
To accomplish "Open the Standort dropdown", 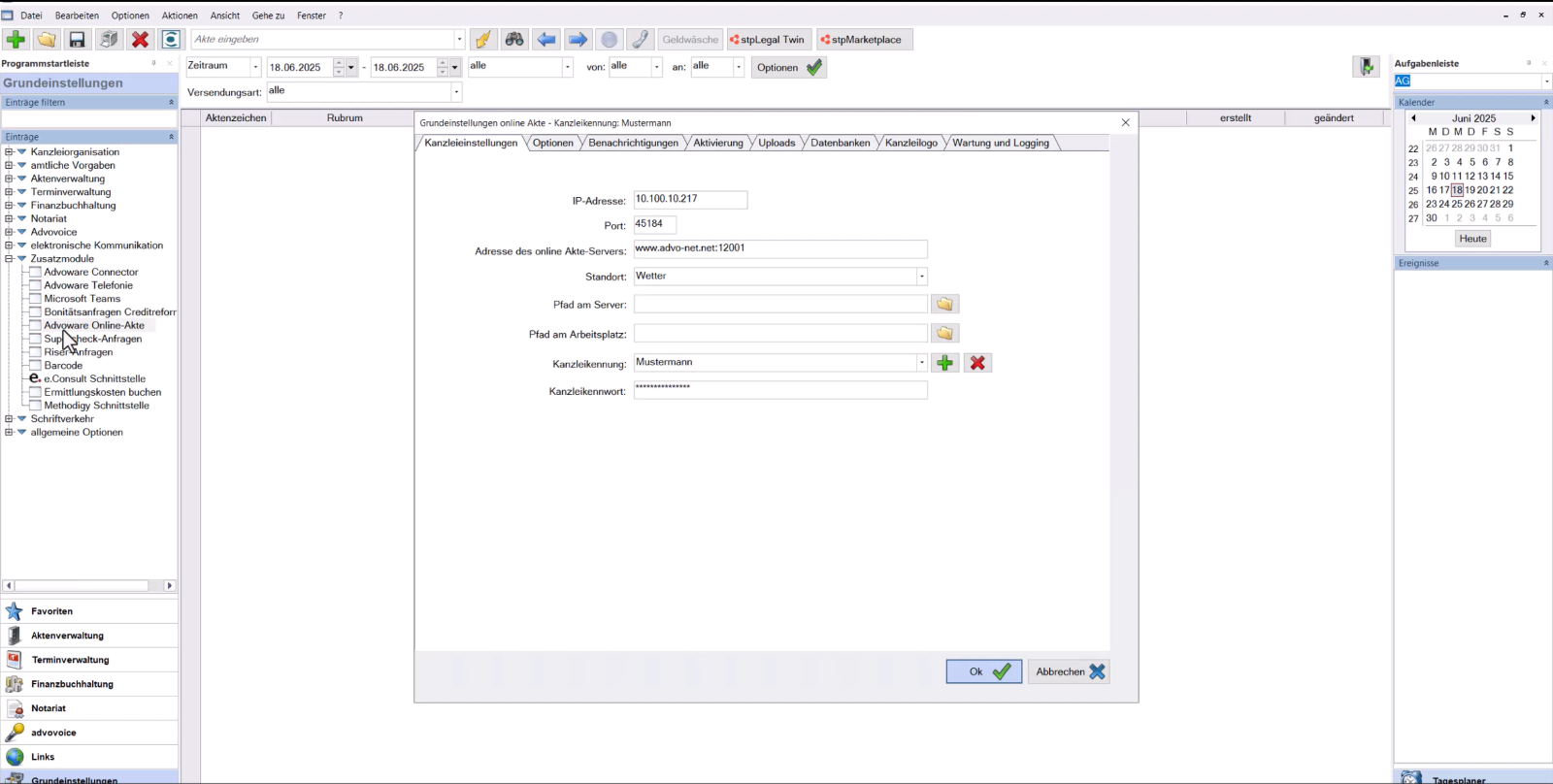I will pyautogui.click(x=921, y=277).
